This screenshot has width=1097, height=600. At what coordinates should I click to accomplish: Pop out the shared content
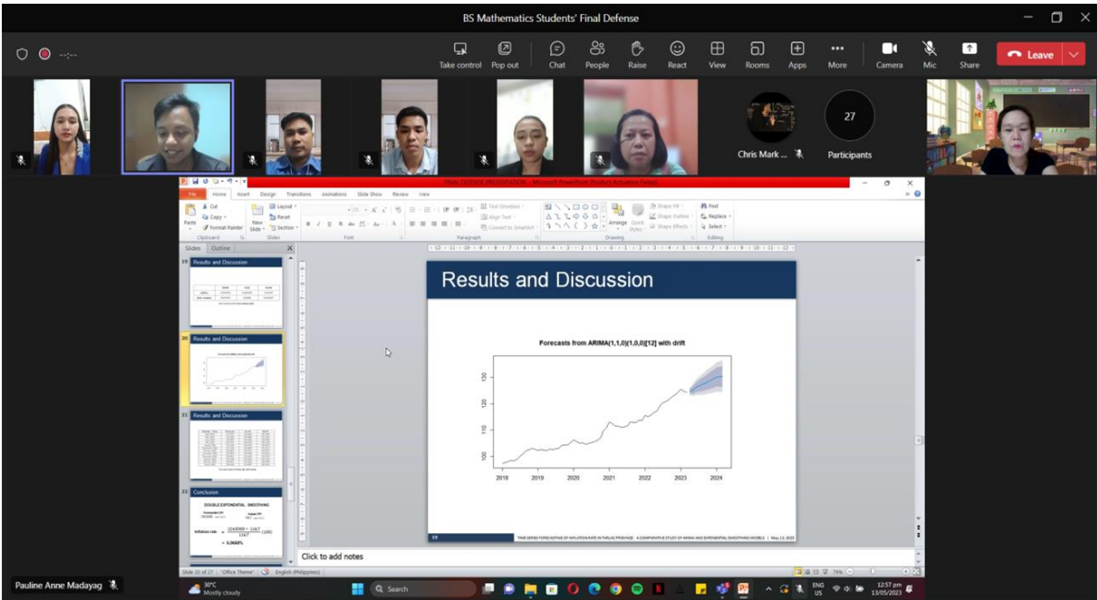[x=505, y=54]
